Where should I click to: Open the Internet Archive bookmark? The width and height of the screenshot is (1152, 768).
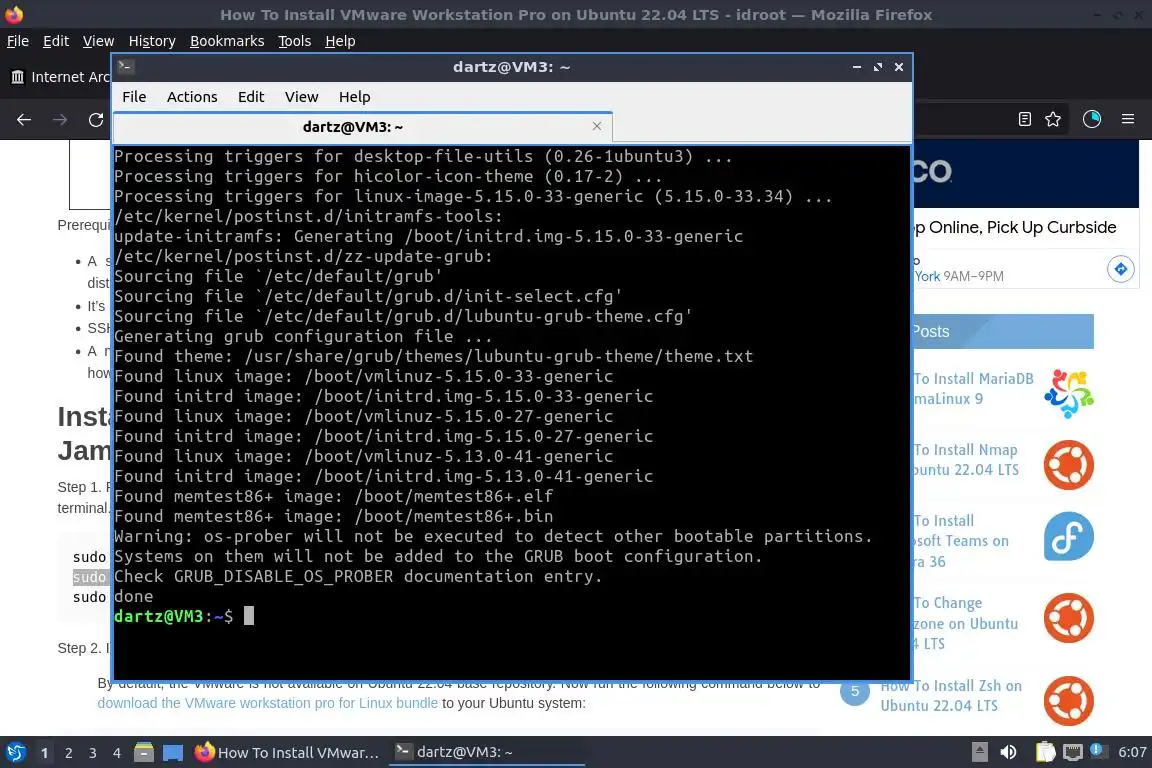(59, 76)
